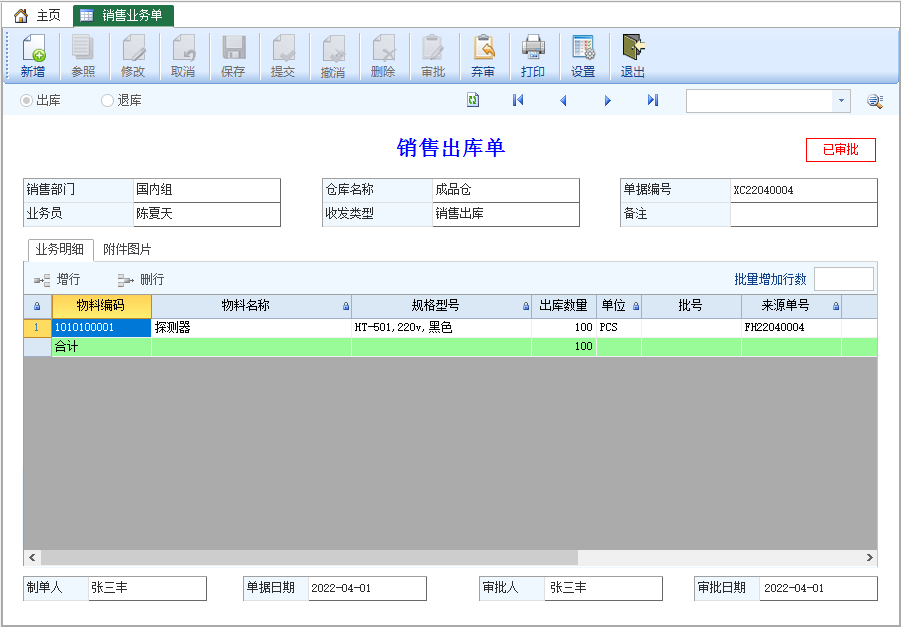Click the 制单人 field showing 张三丰
This screenshot has width=901, height=627.
(x=147, y=588)
